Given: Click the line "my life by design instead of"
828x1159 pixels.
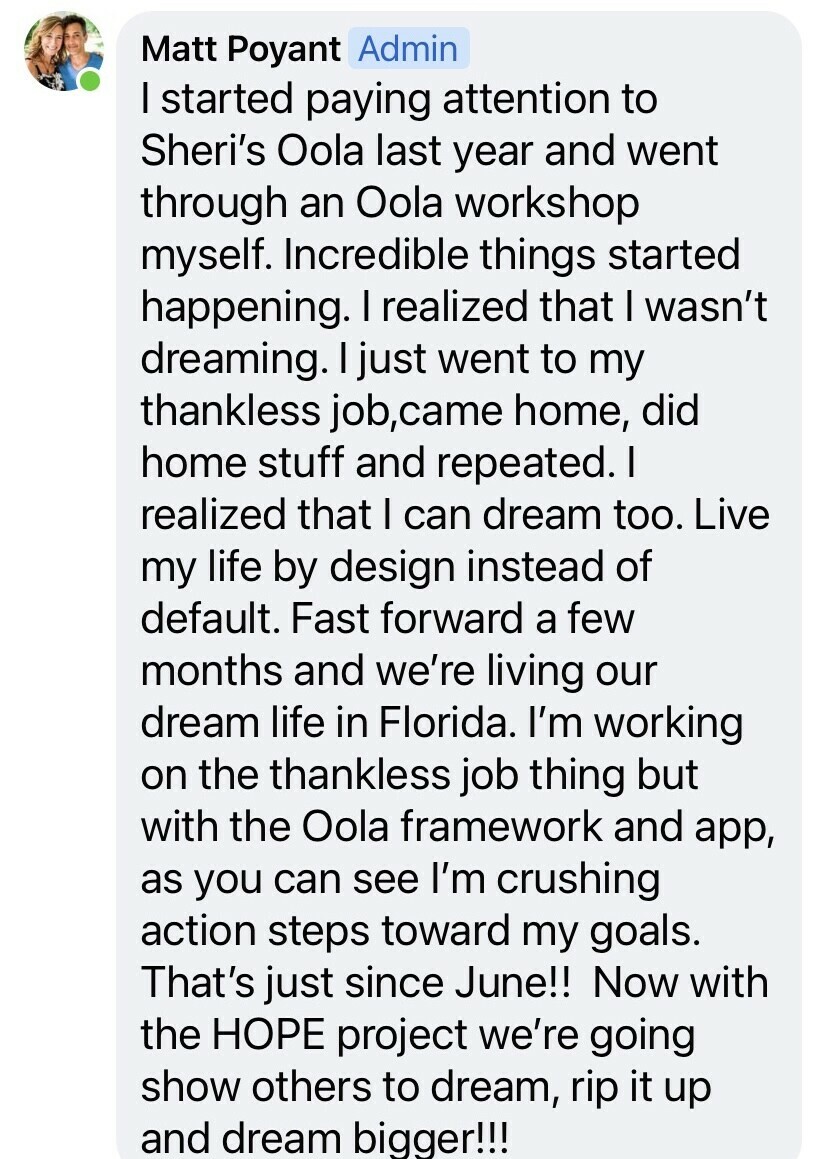Looking at the screenshot, I should coord(396,567).
